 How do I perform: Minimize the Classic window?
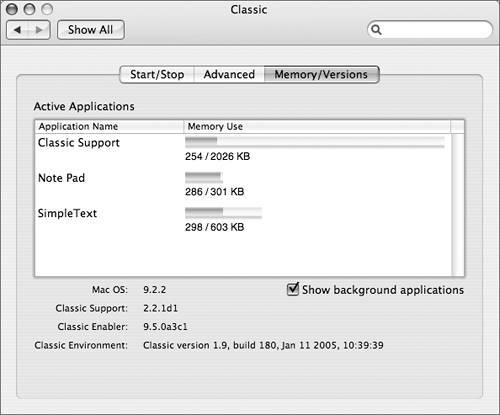[29, 9]
